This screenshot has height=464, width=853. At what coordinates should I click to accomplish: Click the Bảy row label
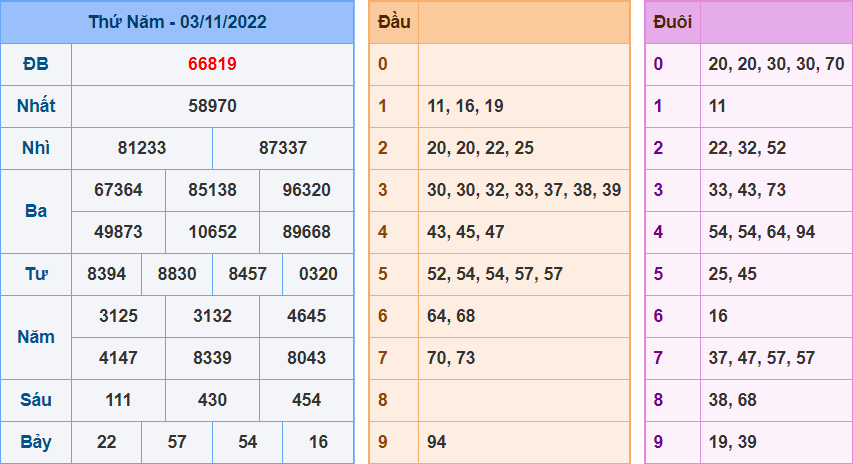(36, 442)
